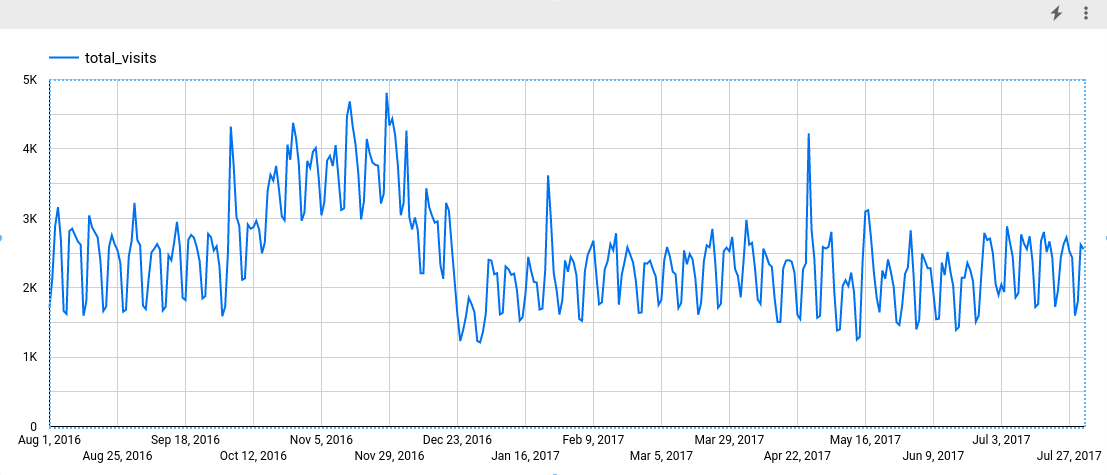The width and height of the screenshot is (1107, 475).
Task: Click the resize handle on the chart's left edge
Action: [1, 237]
